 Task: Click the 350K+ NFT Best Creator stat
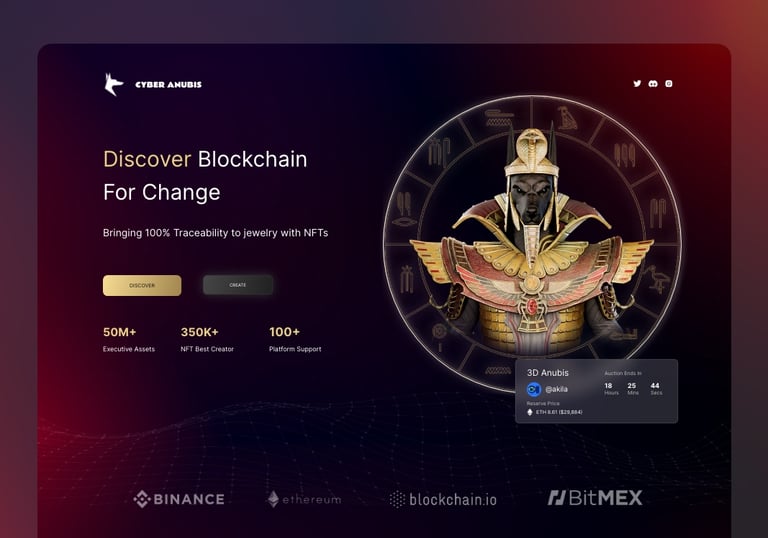pos(207,339)
